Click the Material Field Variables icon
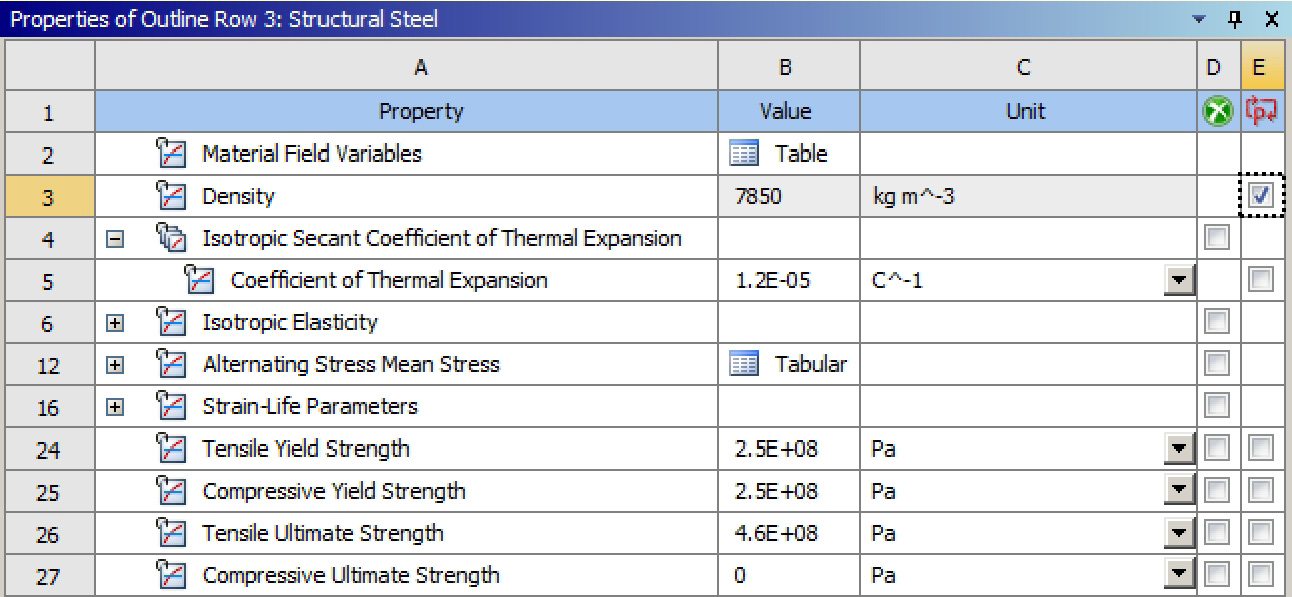 tap(174, 154)
